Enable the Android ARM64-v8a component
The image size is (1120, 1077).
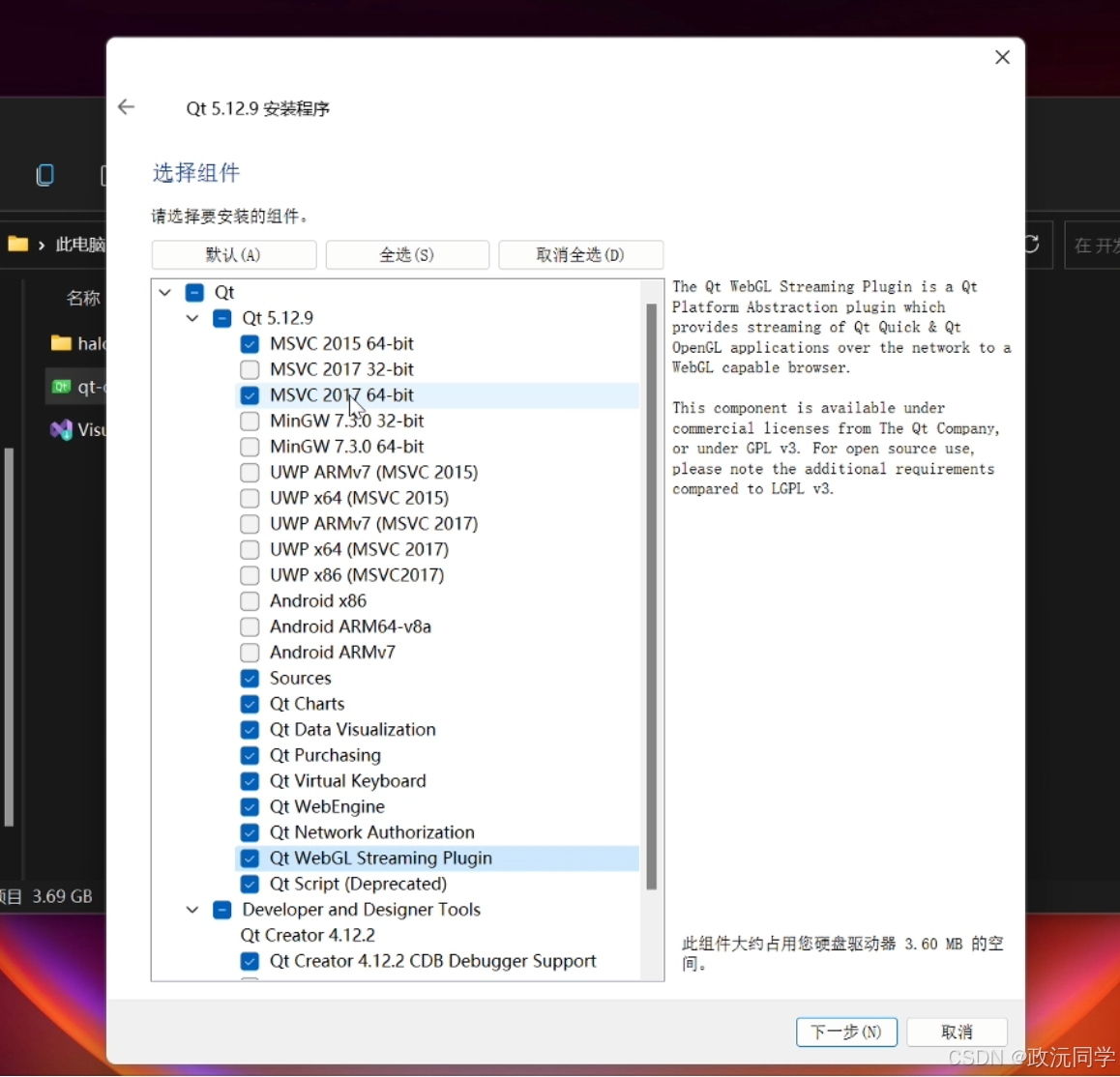coord(250,626)
